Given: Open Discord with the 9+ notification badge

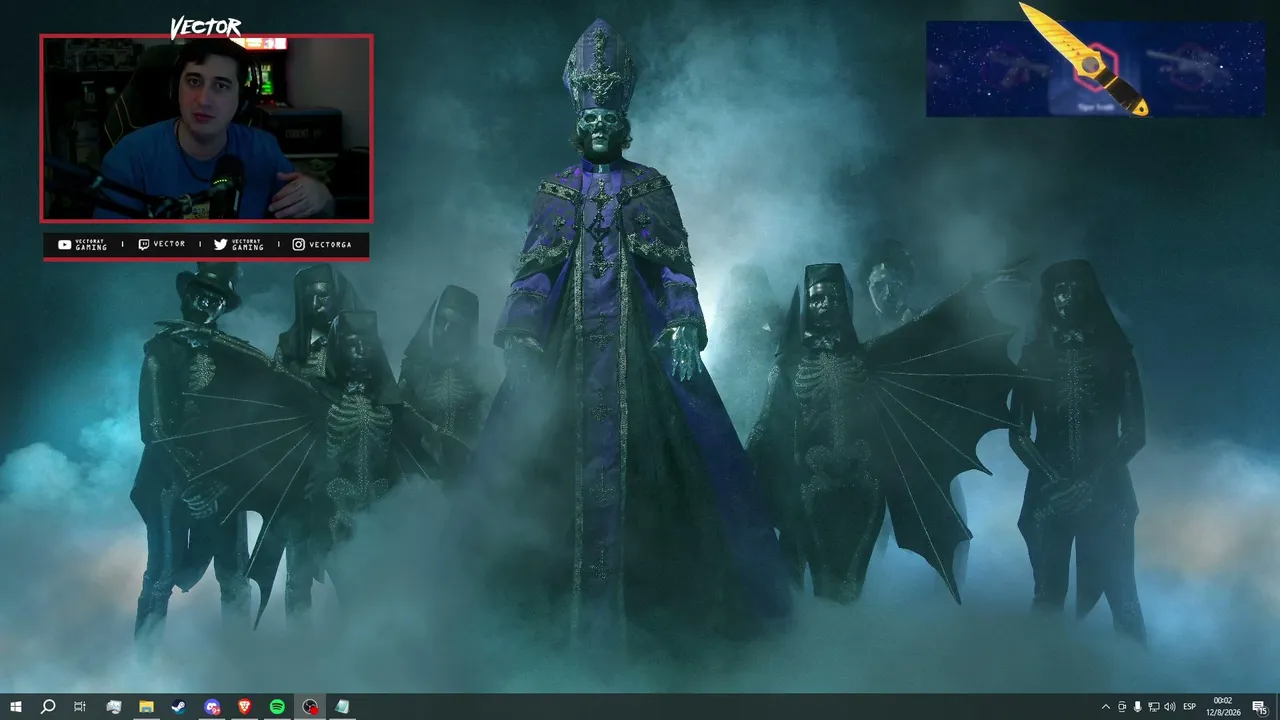Looking at the screenshot, I should pyautogui.click(x=212, y=707).
